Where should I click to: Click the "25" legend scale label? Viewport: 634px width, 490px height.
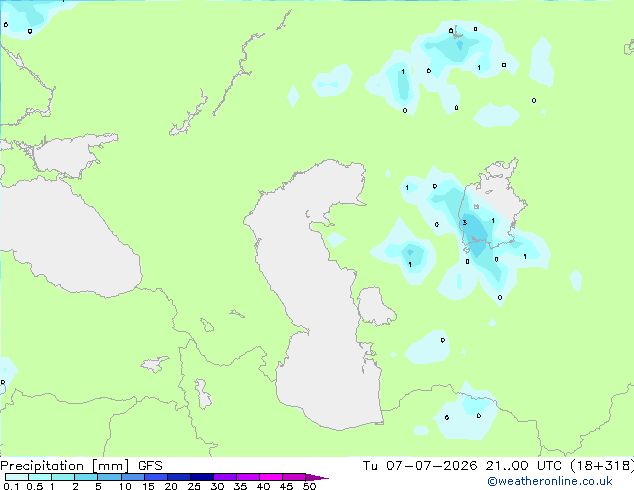tap(194, 486)
